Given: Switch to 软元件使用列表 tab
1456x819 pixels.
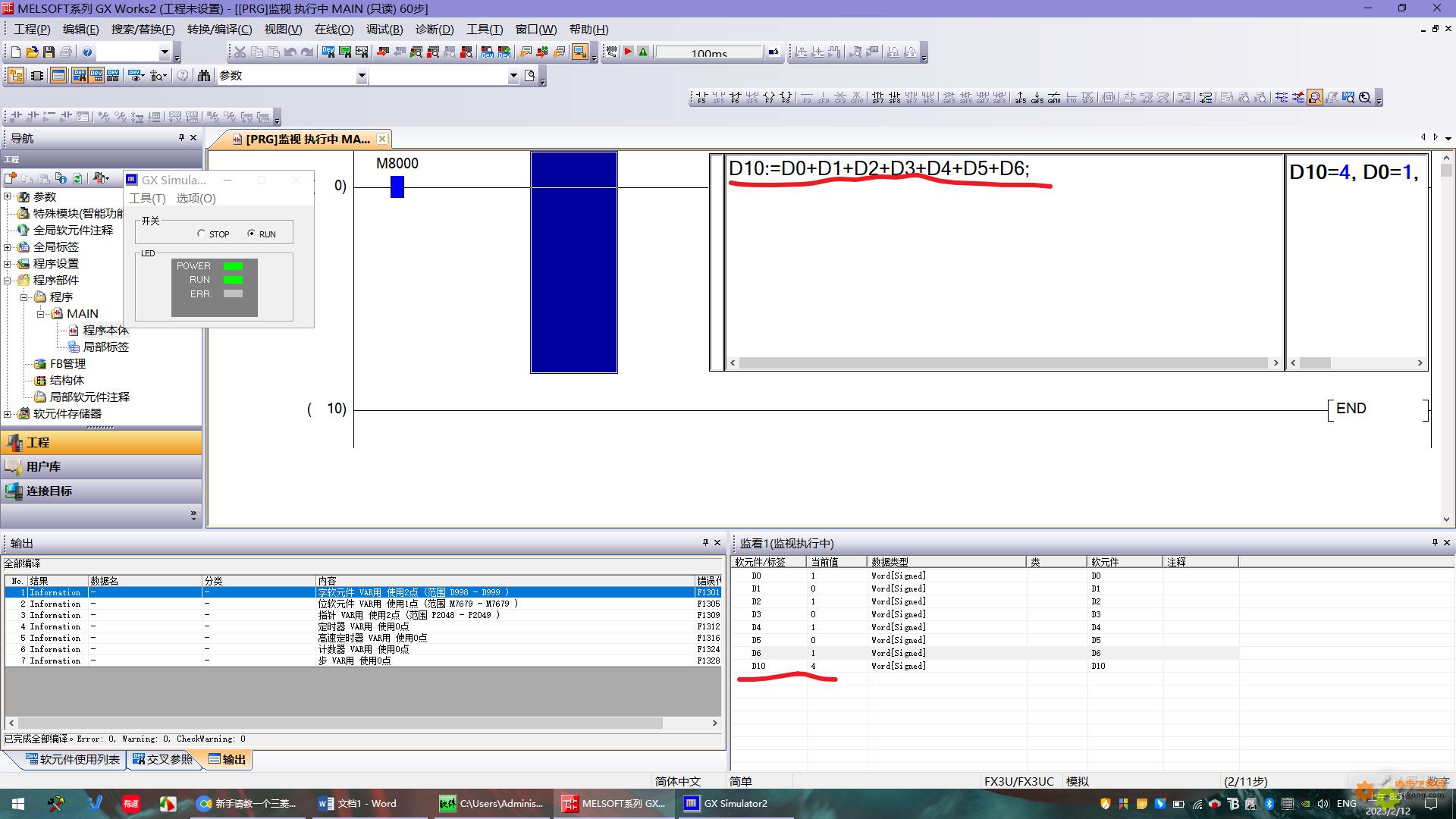Looking at the screenshot, I should (x=72, y=759).
